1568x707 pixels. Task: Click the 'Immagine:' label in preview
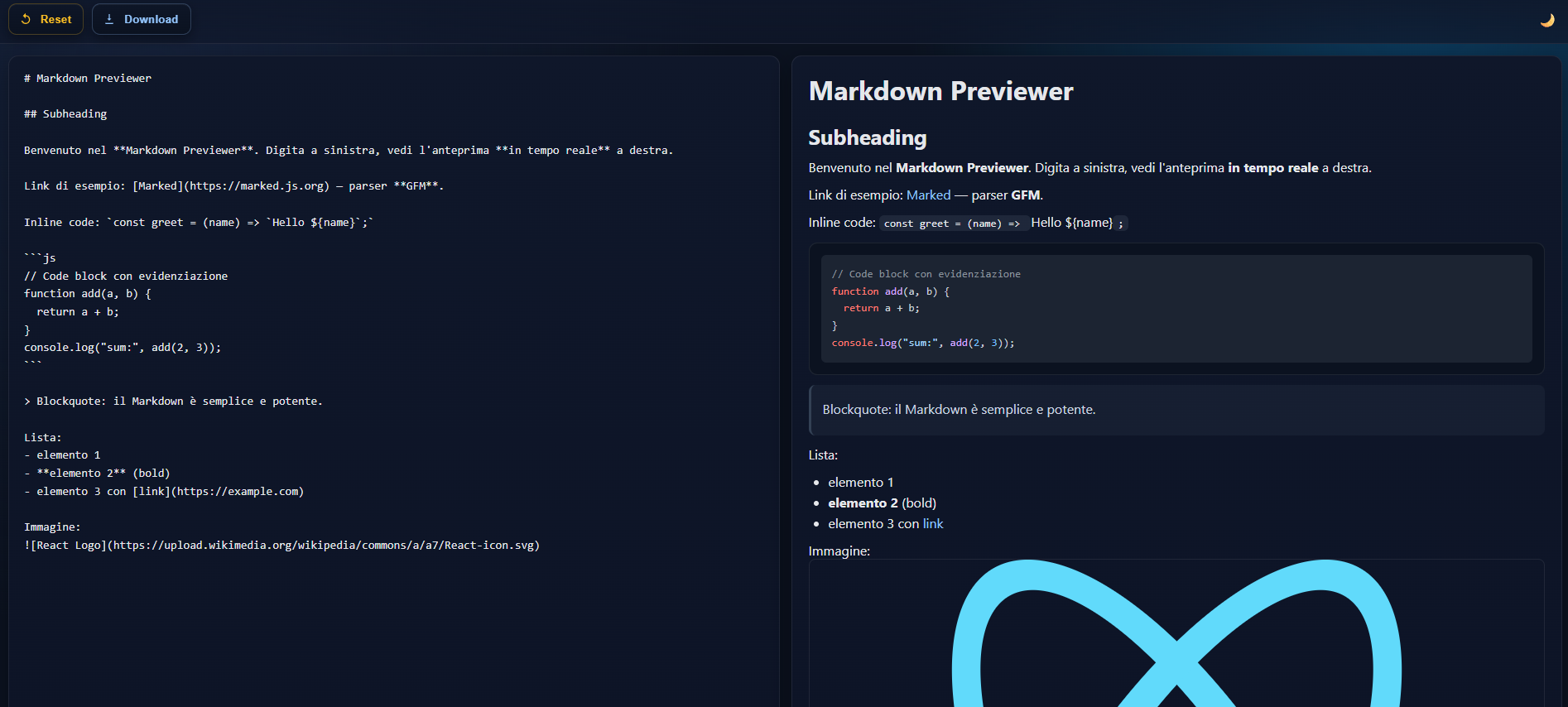[839, 551]
